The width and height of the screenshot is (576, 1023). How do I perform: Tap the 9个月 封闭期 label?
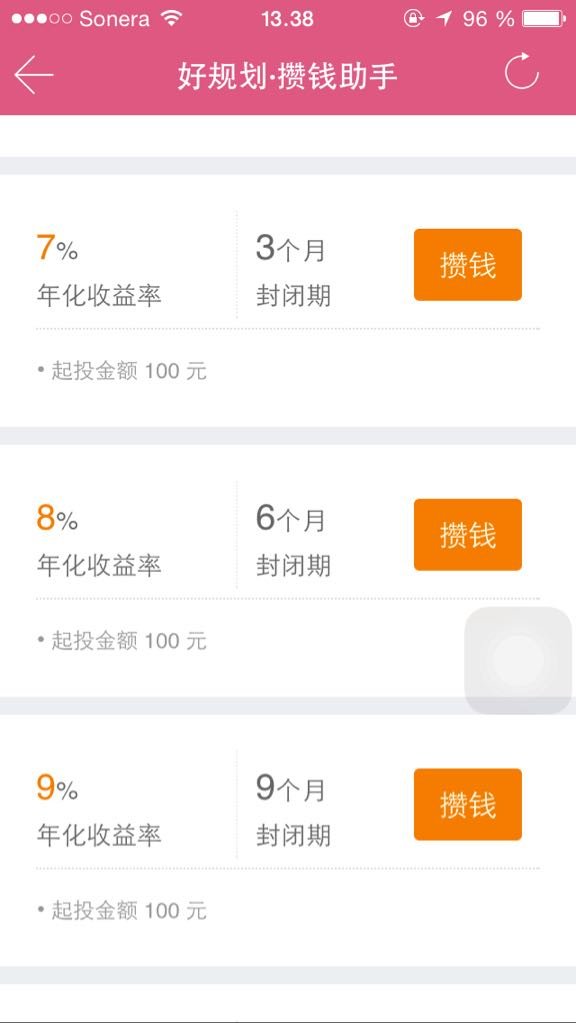(x=293, y=811)
